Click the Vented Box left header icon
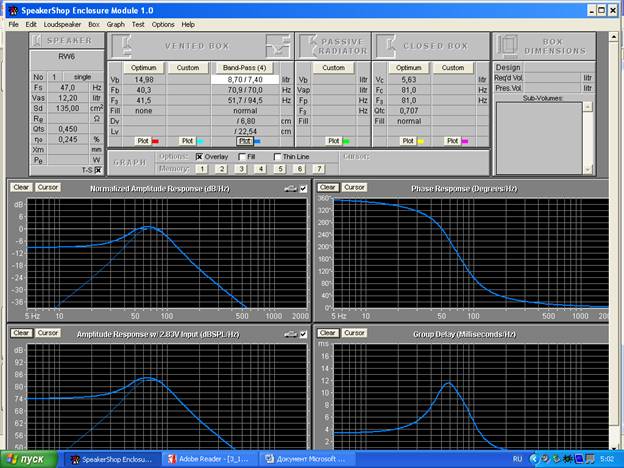Screen dimensions: 624x468 (x=121, y=46)
